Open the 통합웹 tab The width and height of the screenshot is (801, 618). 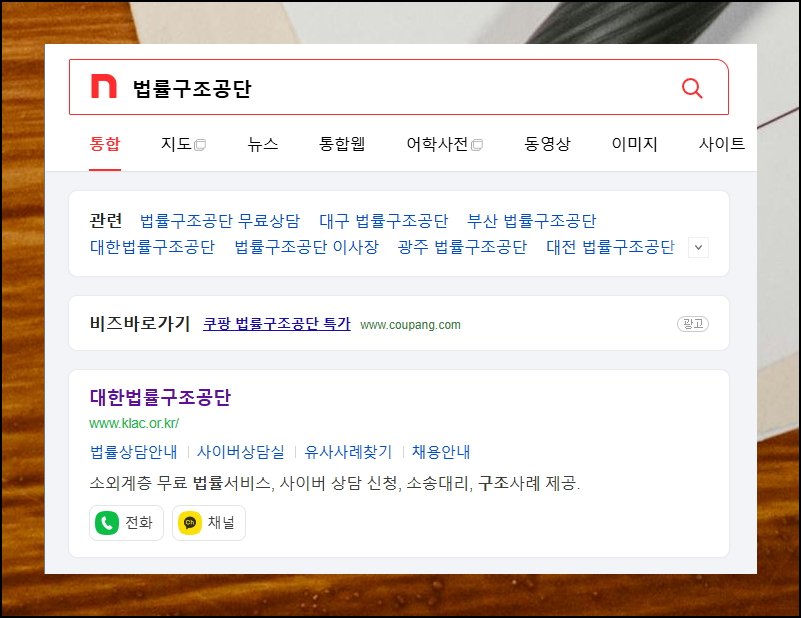pyautogui.click(x=342, y=144)
